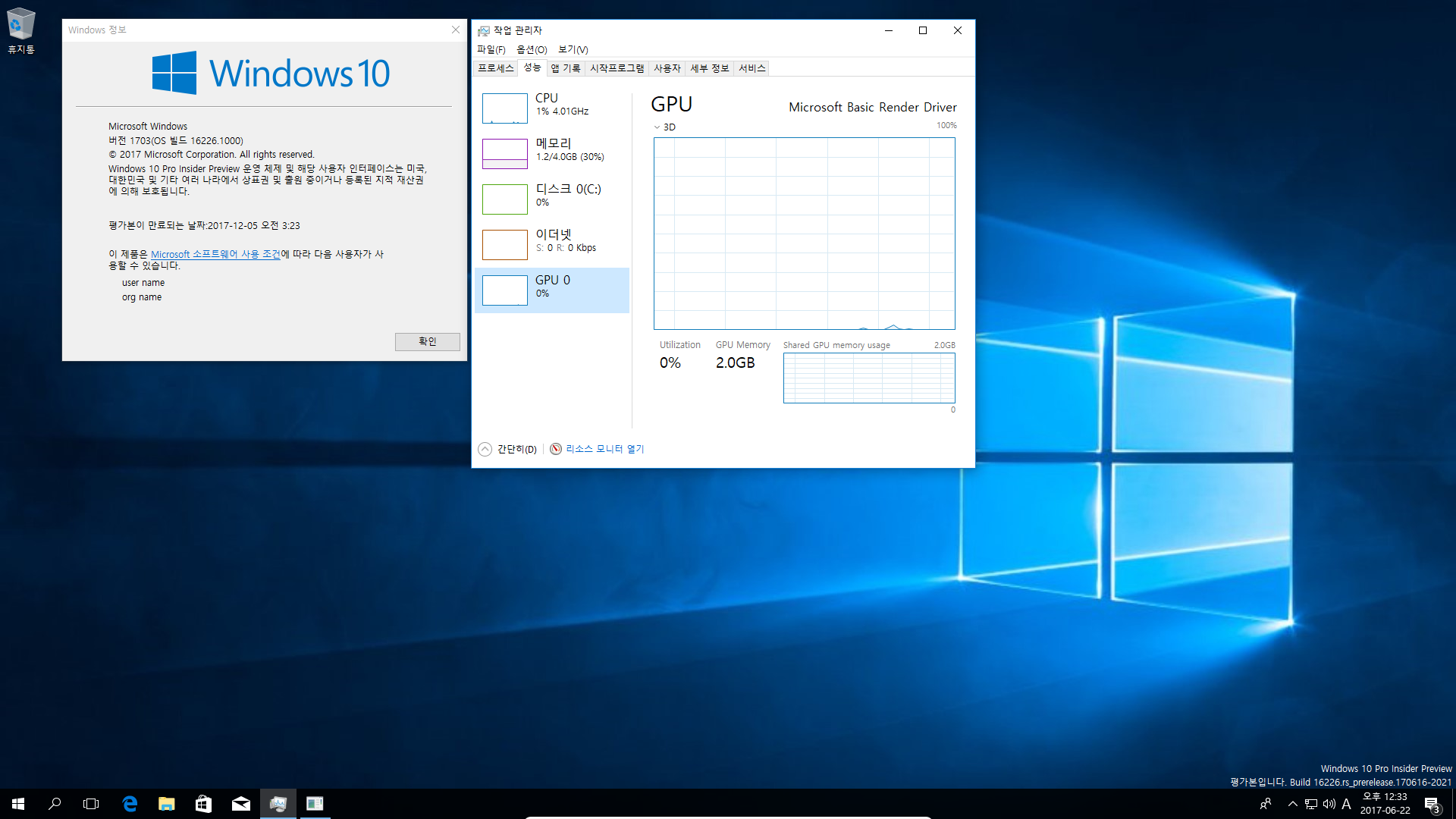Open taskbar Search magnifier
This screenshot has width=1456, height=819.
55,804
